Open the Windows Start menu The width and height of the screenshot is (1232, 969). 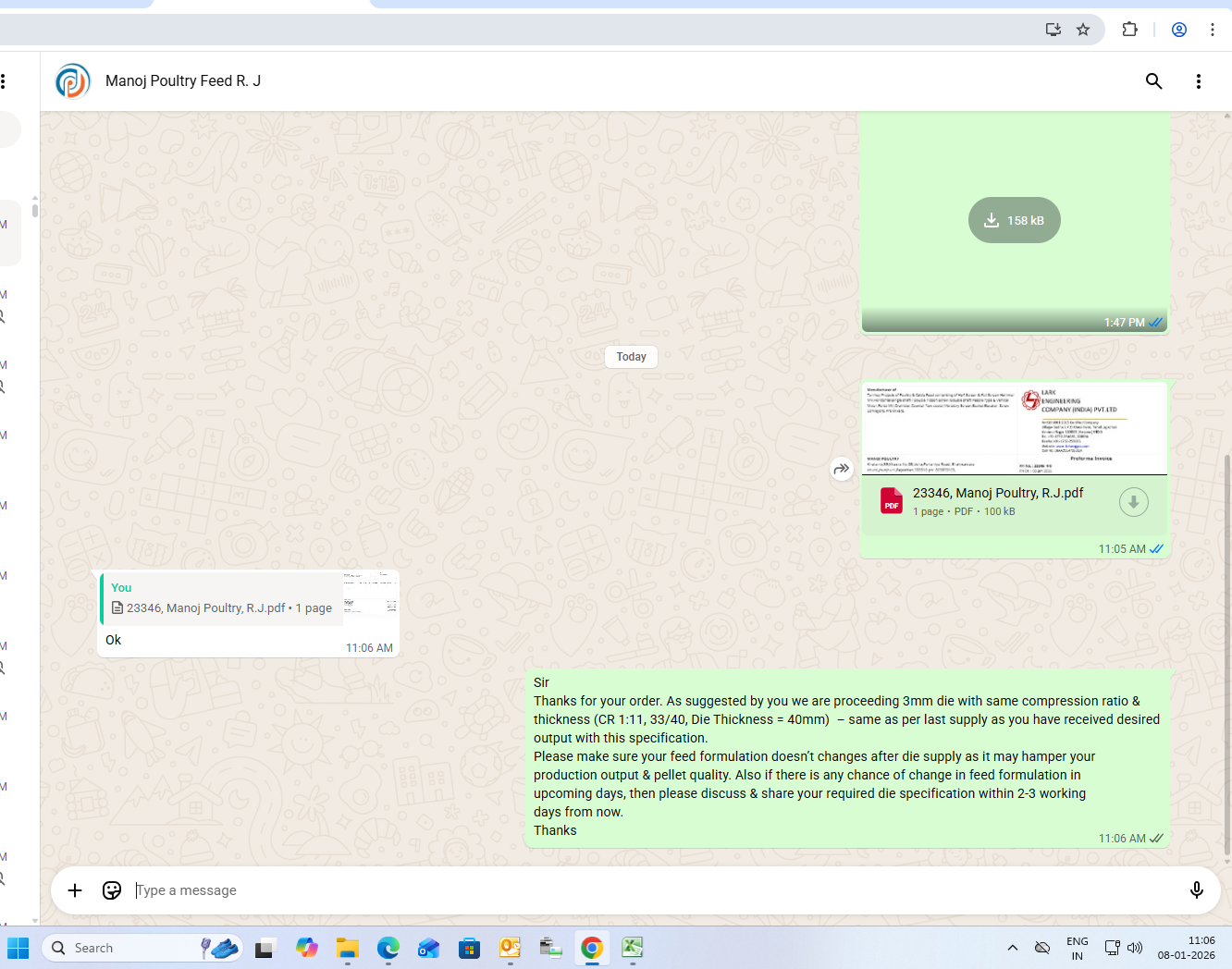click(18, 948)
